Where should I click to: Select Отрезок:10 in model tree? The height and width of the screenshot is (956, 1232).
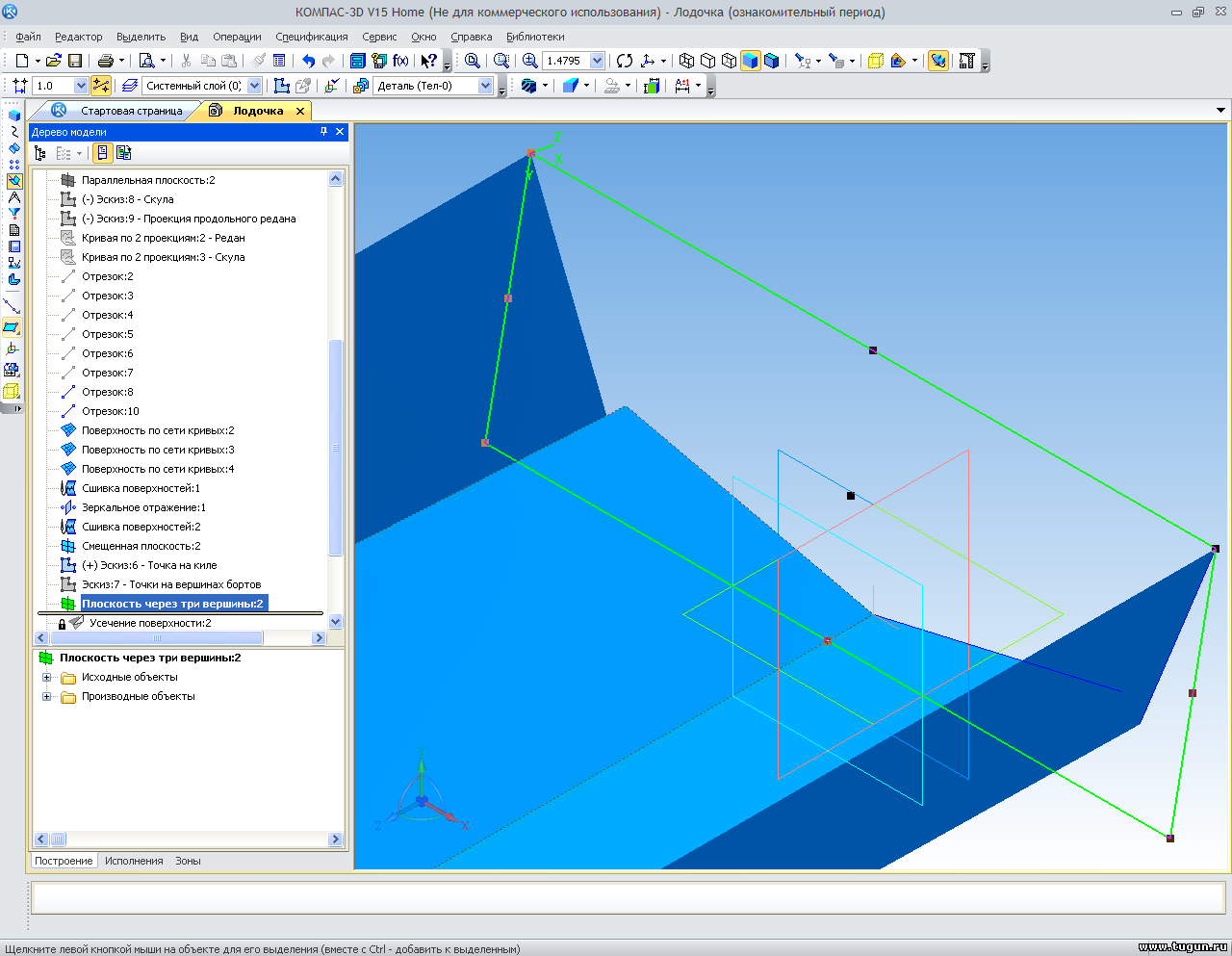[x=110, y=411]
